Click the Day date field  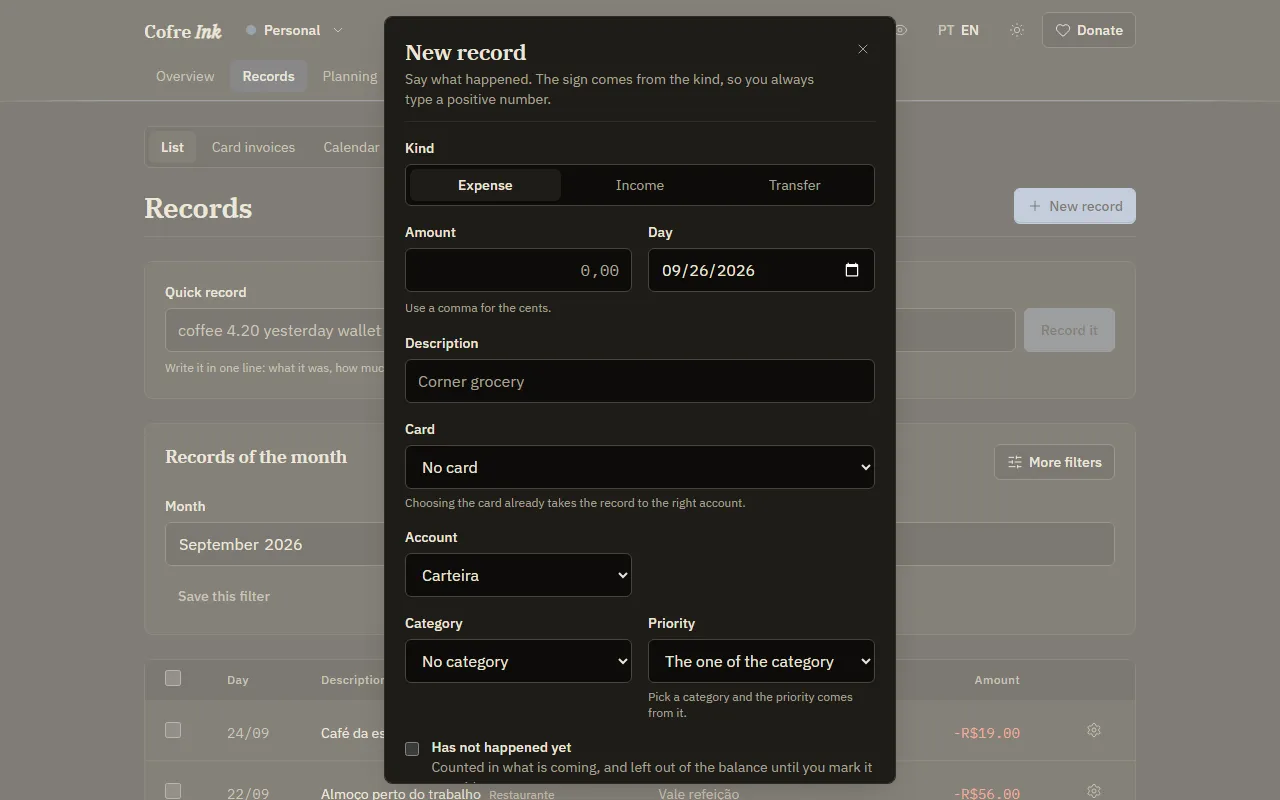click(x=761, y=270)
